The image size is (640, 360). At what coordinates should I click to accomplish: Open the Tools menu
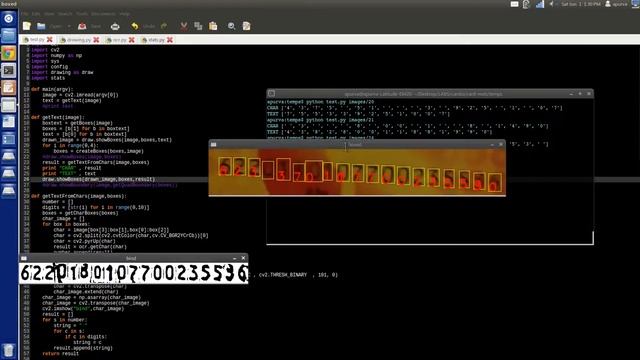82,14
